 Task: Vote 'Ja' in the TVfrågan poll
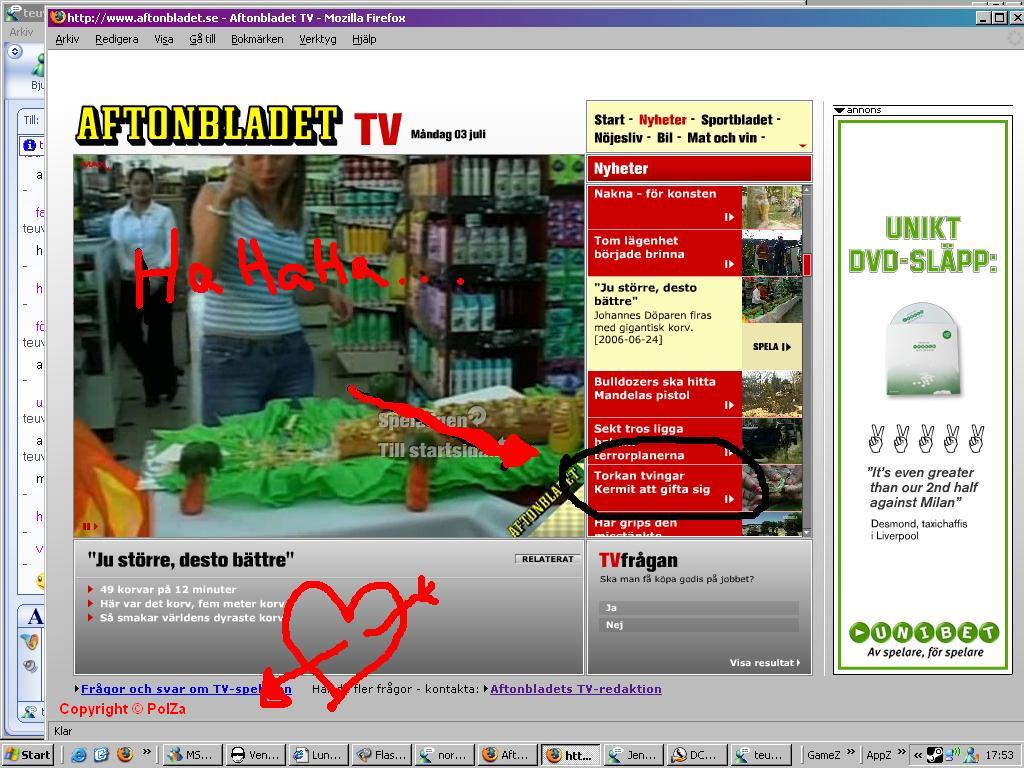(698, 607)
